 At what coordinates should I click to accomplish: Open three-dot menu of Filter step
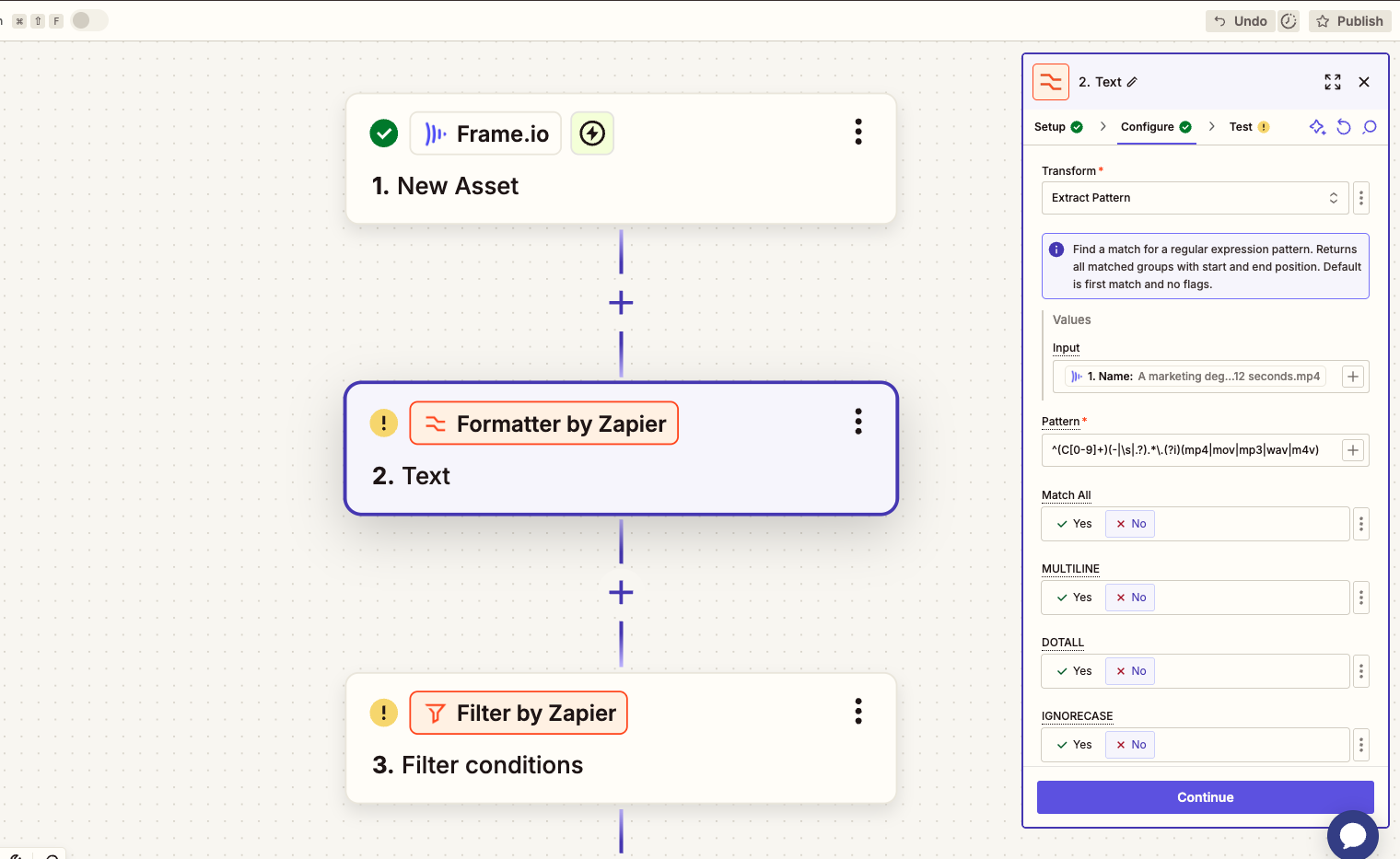coord(858,711)
